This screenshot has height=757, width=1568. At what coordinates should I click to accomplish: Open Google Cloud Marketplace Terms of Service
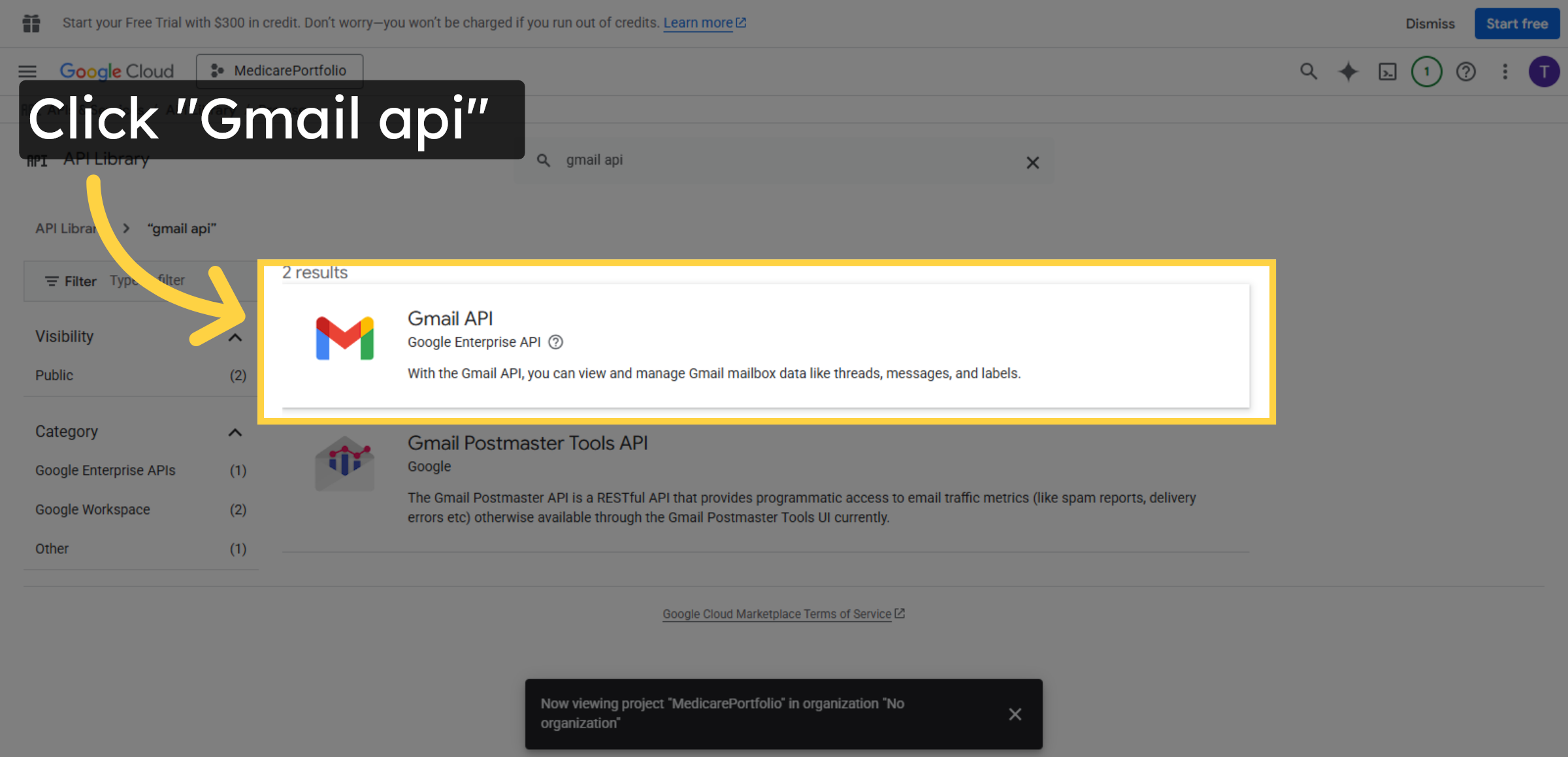coord(777,613)
